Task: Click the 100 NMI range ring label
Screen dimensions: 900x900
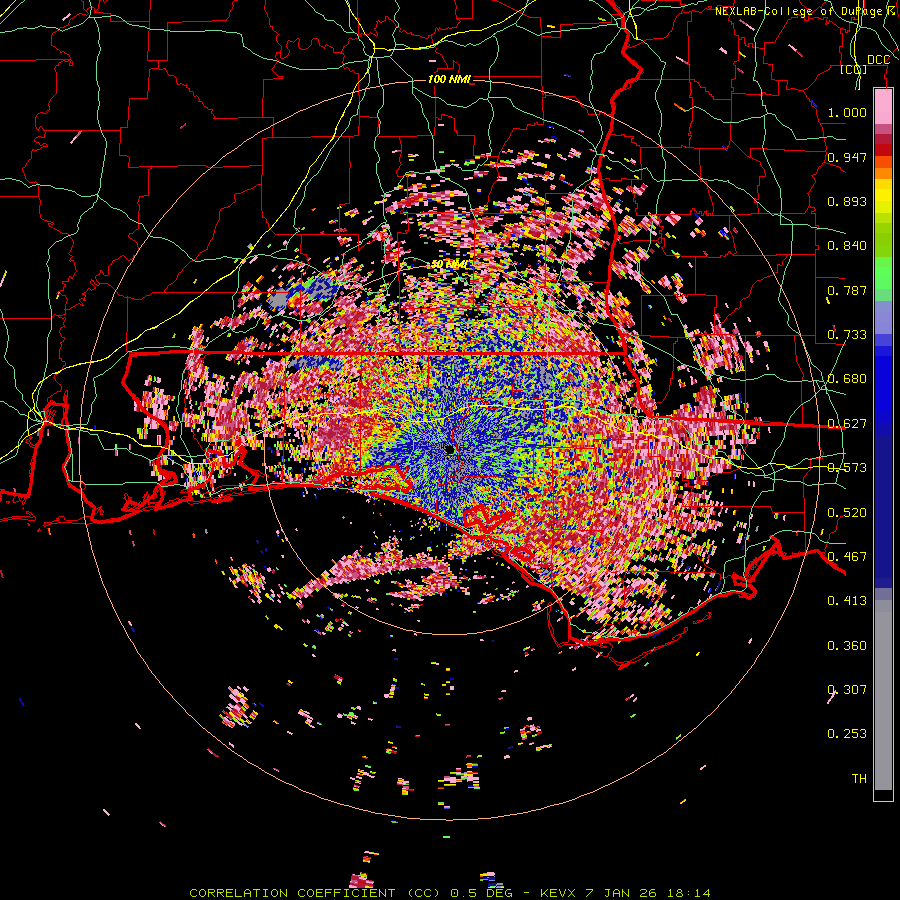Action: coord(449,79)
